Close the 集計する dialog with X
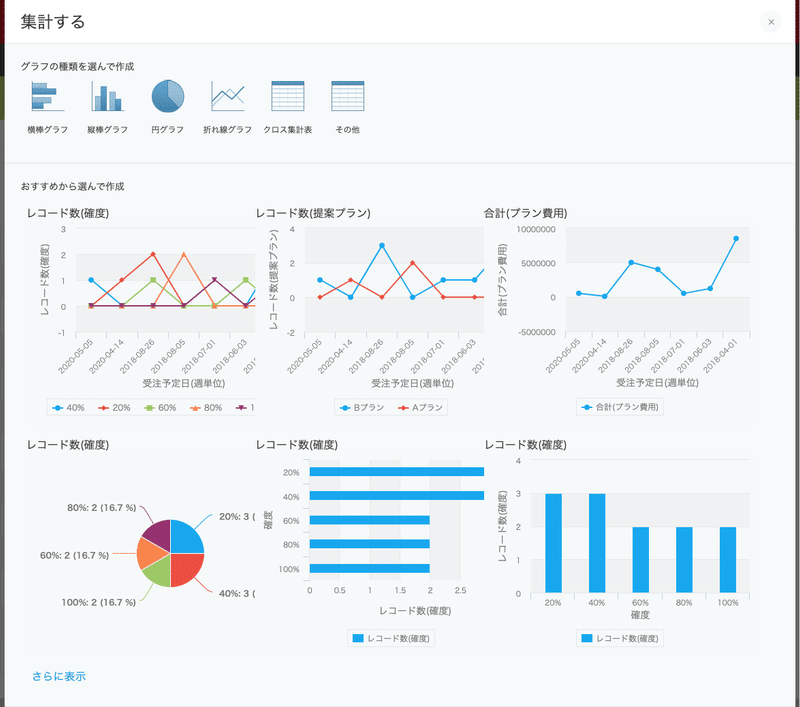This screenshot has height=707, width=800. point(771,22)
